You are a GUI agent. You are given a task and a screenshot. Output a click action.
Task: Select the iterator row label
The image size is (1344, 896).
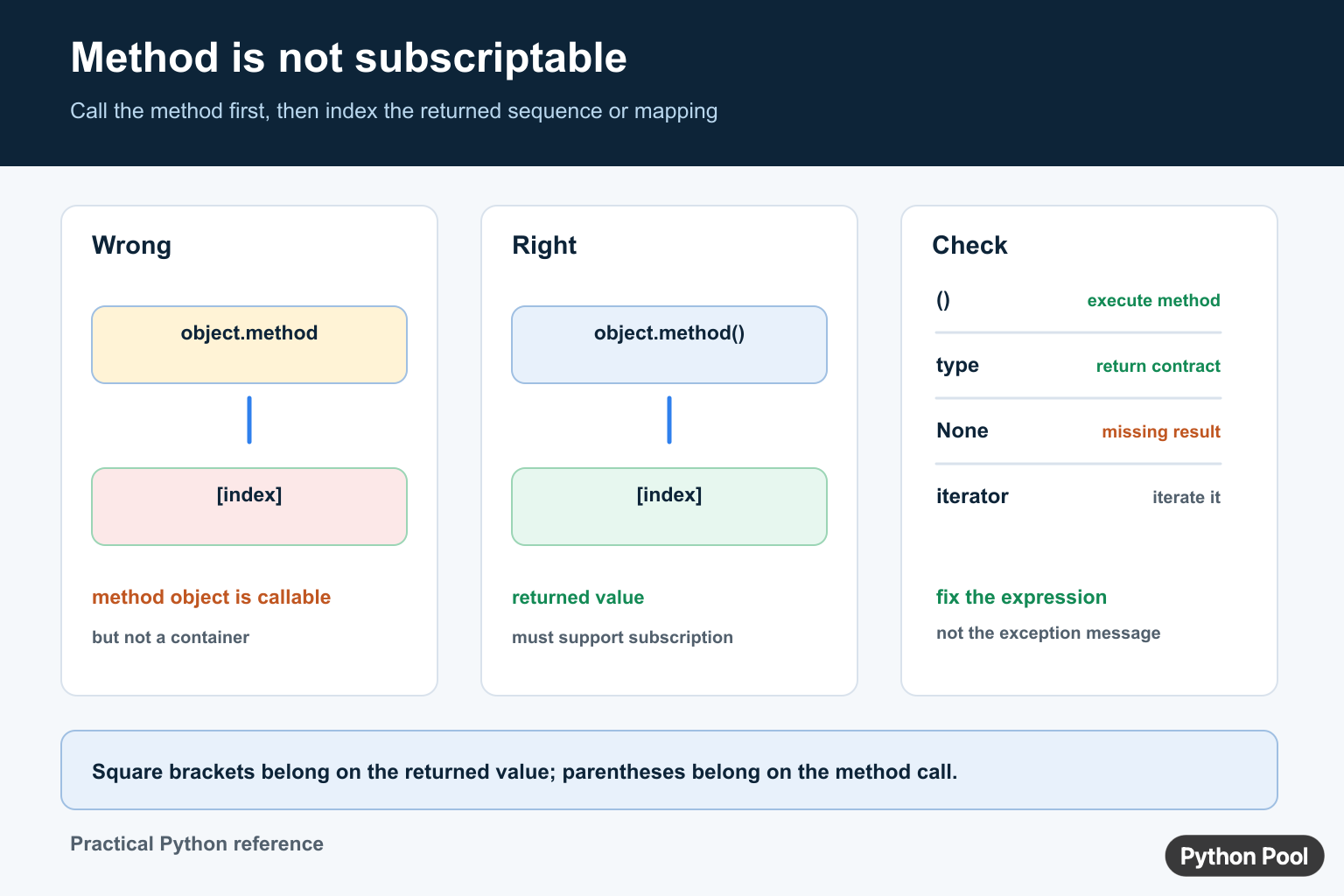coord(972,496)
